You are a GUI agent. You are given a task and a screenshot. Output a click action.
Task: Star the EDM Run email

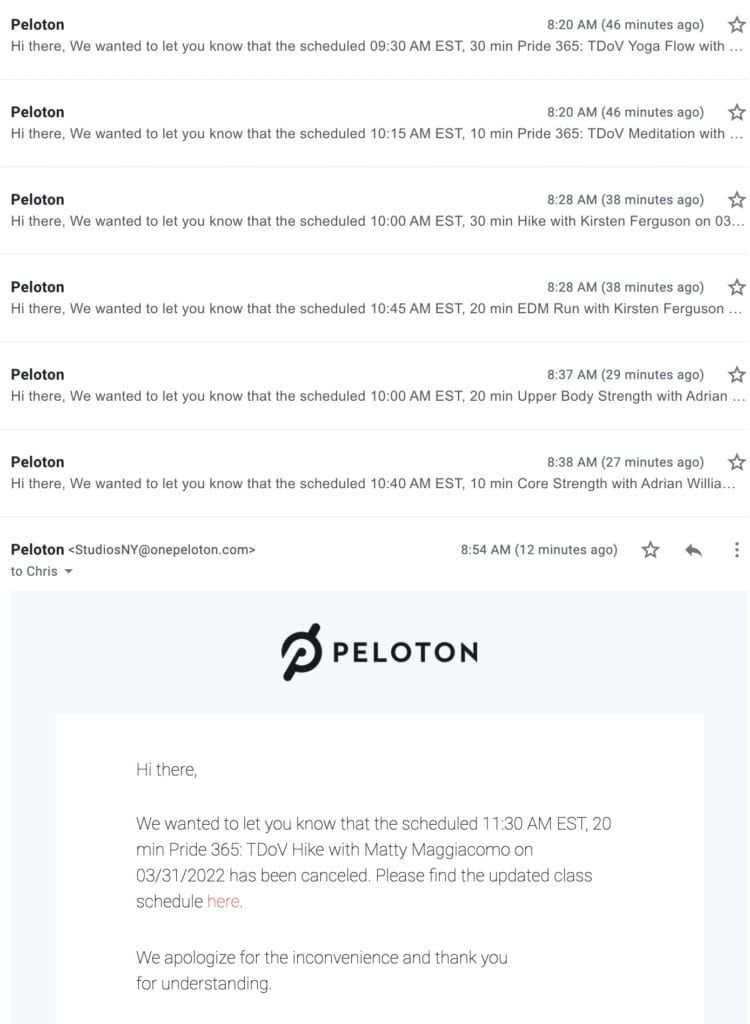coord(736,287)
